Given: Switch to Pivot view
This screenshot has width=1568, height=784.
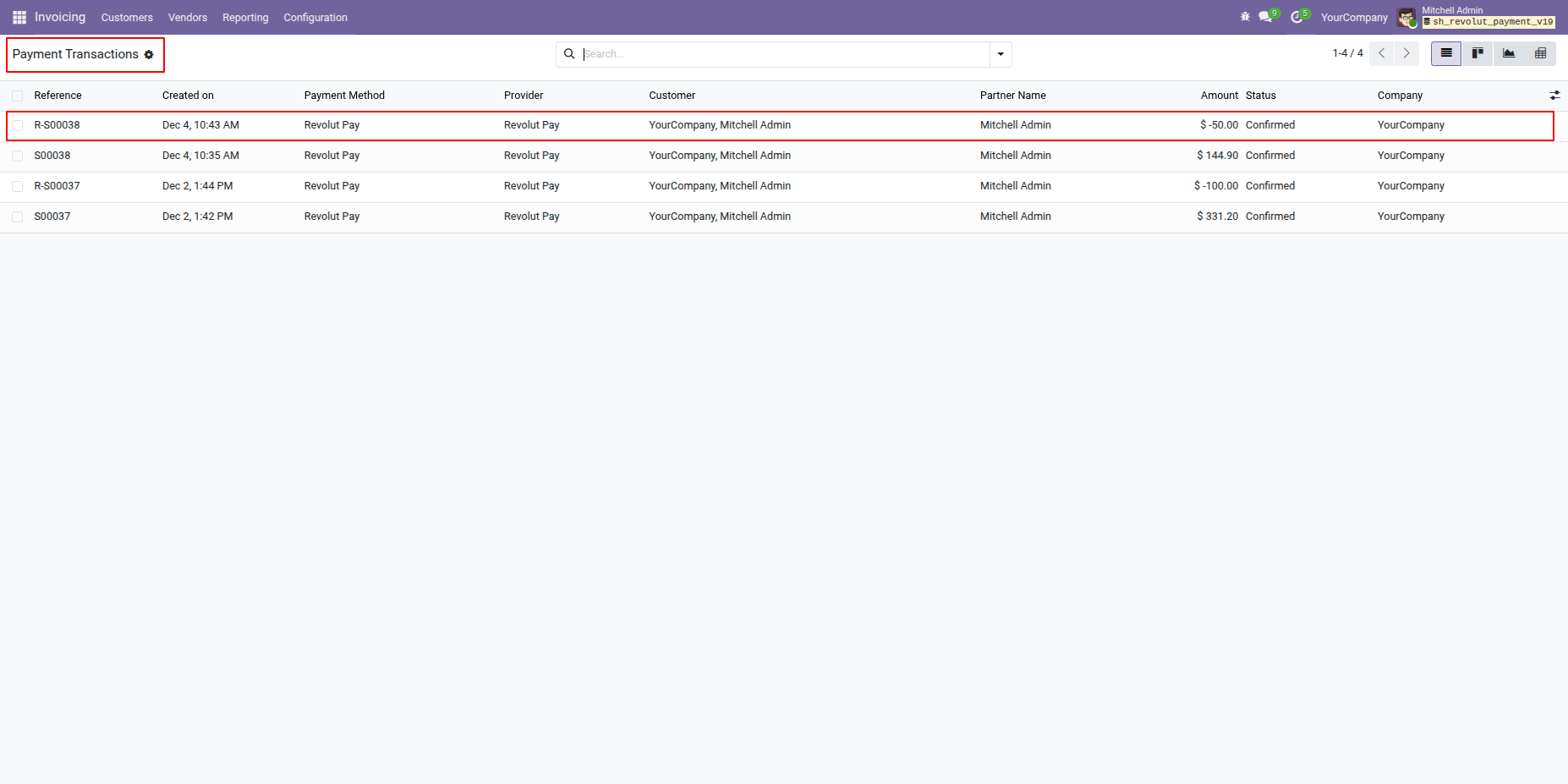Looking at the screenshot, I should [1540, 53].
